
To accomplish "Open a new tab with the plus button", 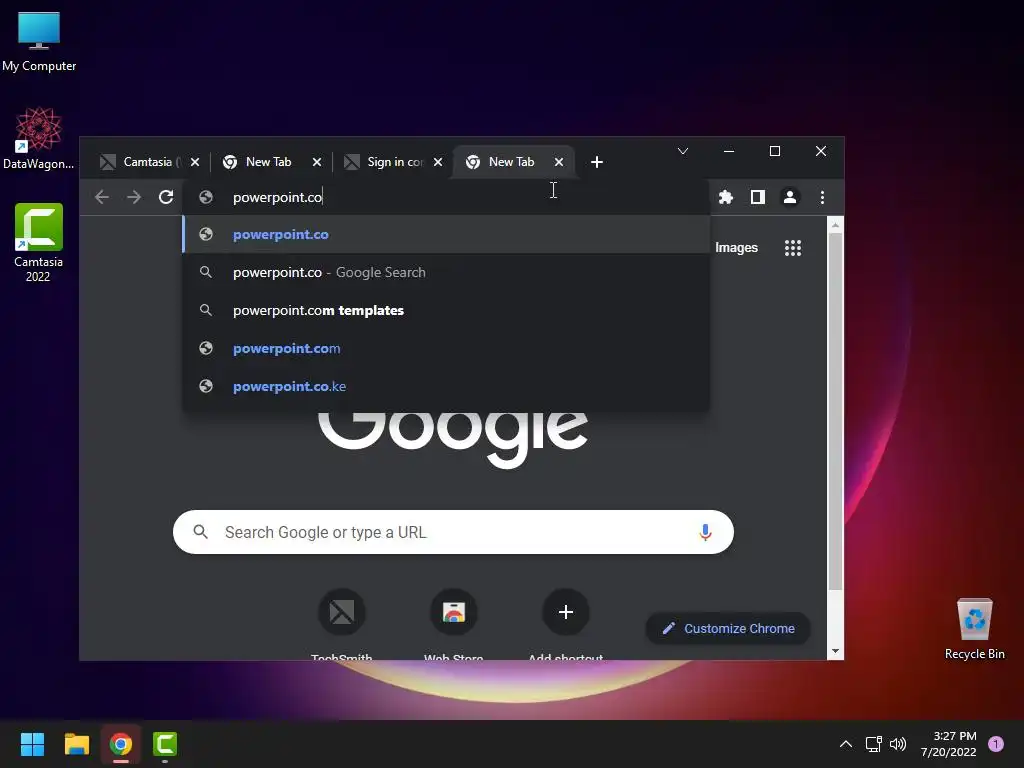I will pyautogui.click(x=597, y=162).
